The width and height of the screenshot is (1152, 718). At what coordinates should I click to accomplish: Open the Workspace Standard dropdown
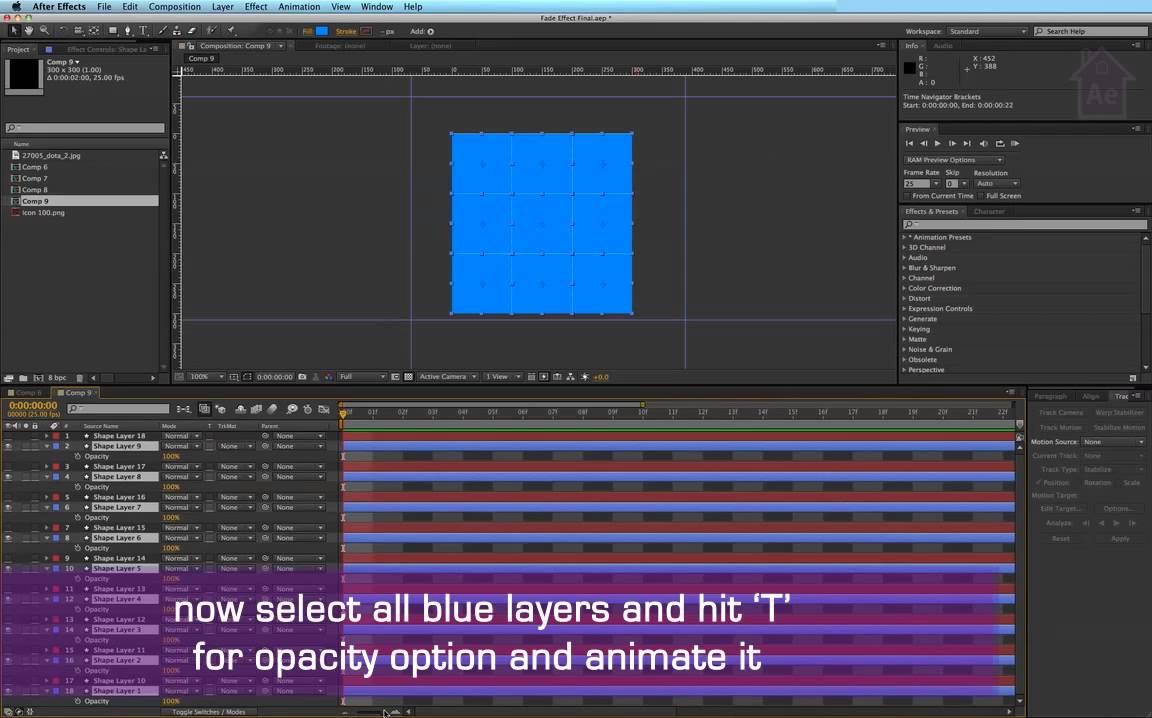pos(987,32)
